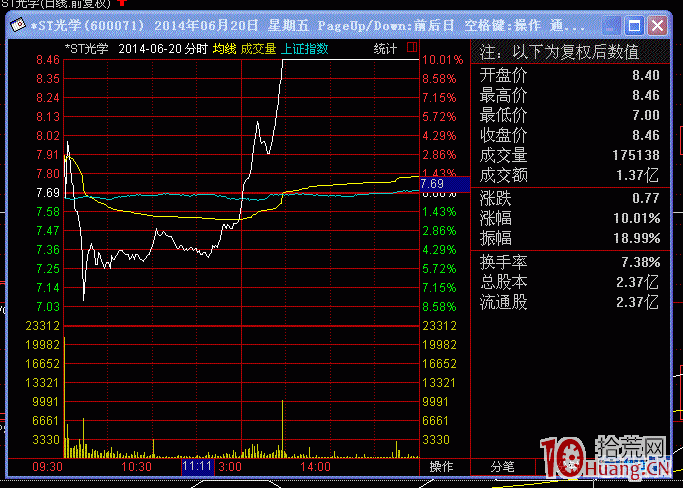Click the 收盘价 row label
This screenshot has width=683, height=488.
[x=504, y=135]
